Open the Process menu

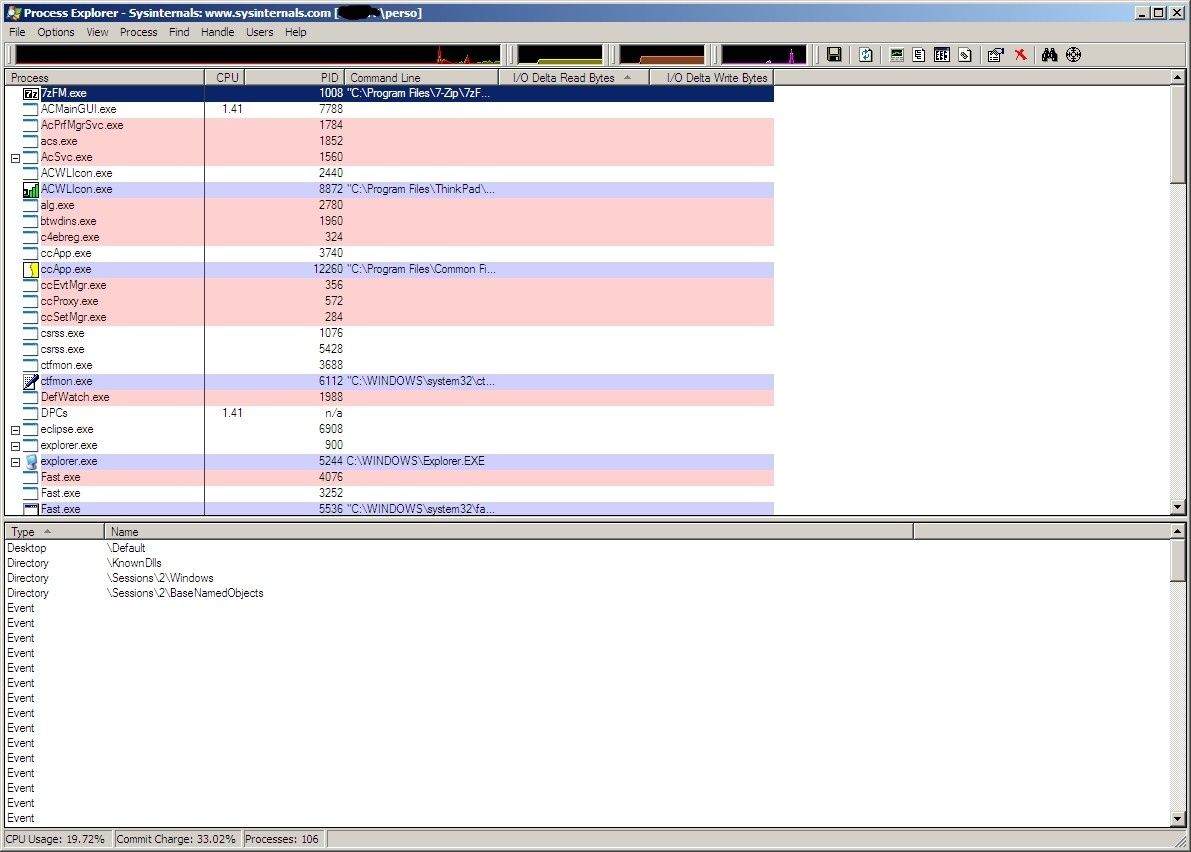pyautogui.click(x=138, y=32)
